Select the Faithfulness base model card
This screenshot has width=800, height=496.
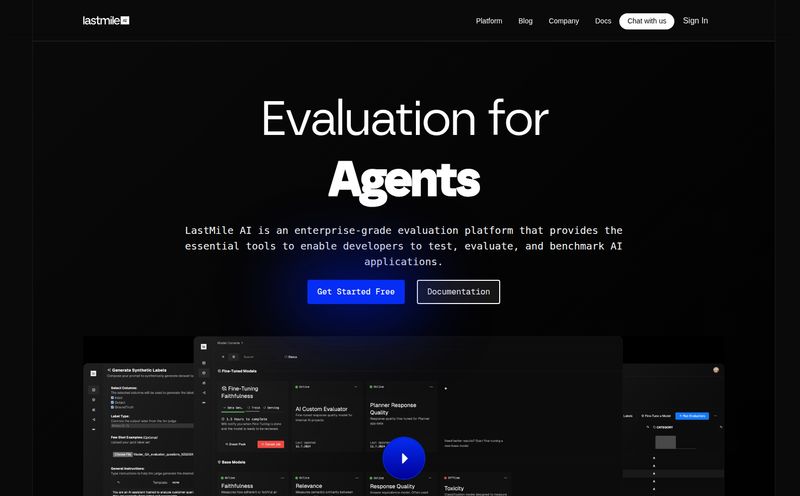click(253, 484)
